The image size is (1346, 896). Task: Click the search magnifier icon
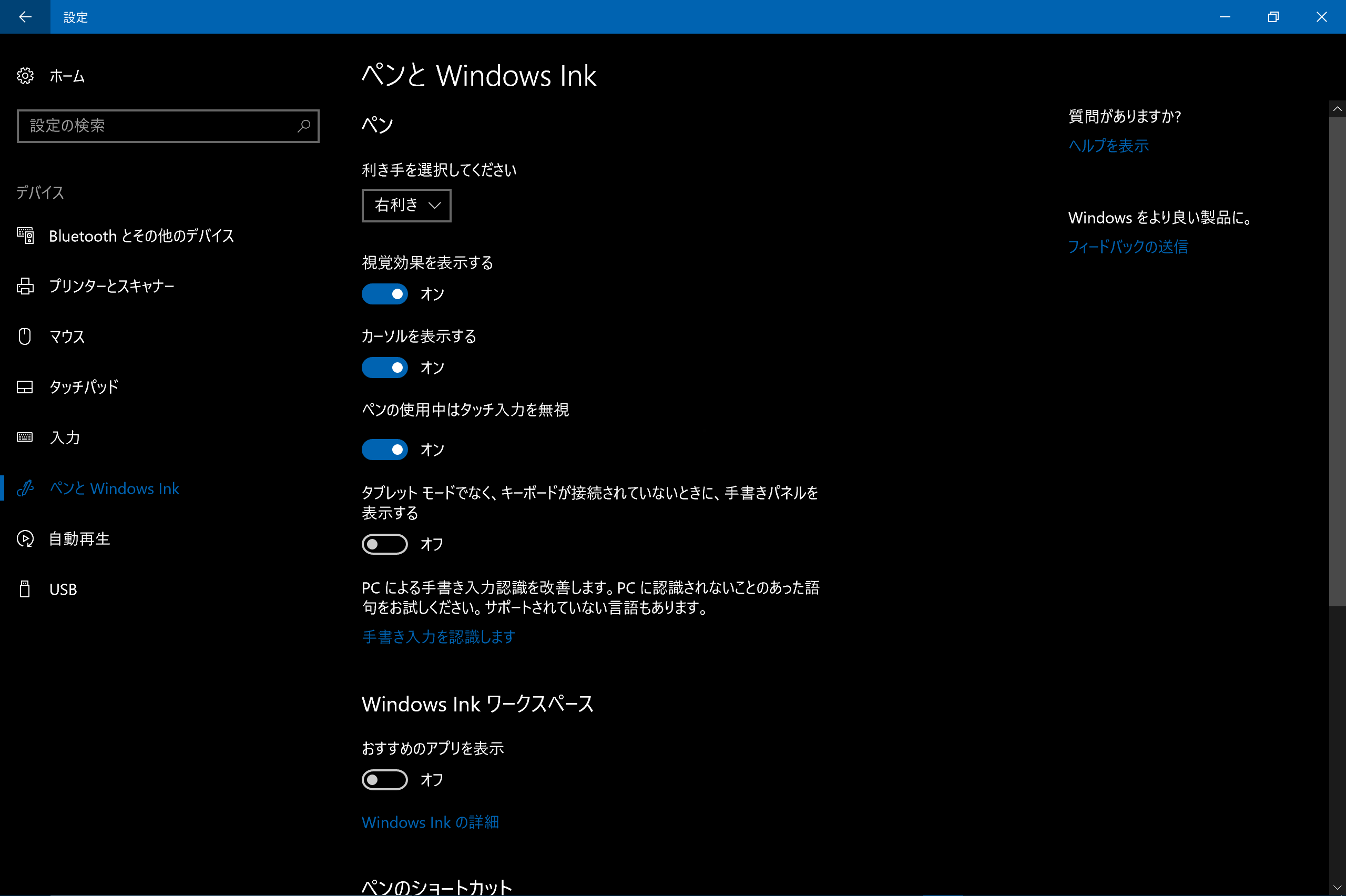tap(304, 126)
